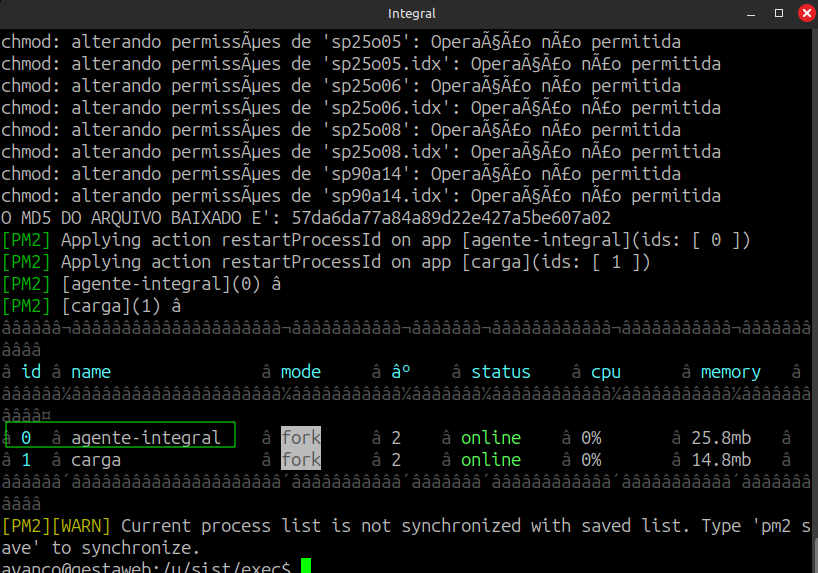Click the 'carga' process name in table
The width and height of the screenshot is (818, 573).
pos(96,460)
